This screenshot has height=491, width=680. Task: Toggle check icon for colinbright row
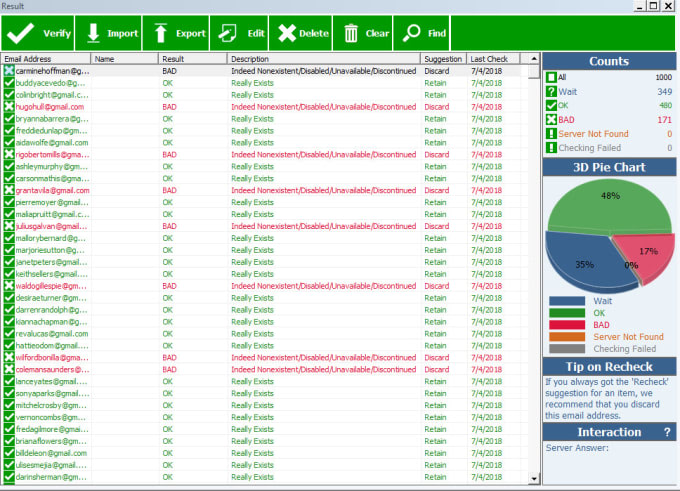pos(9,95)
